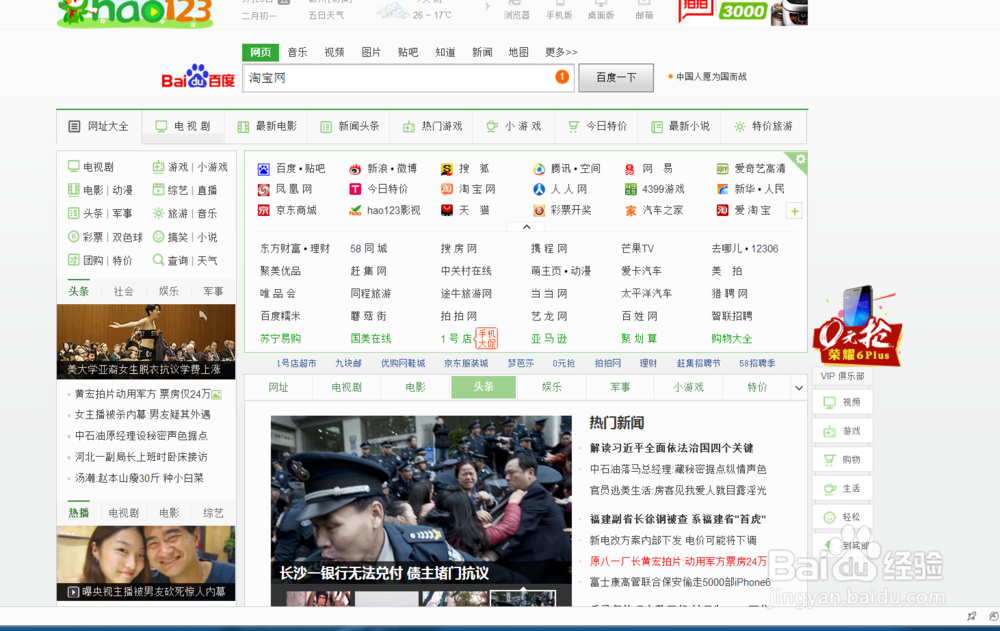Click the 网易 red icon
Viewport: 1000px width, 631px height.
click(630, 169)
